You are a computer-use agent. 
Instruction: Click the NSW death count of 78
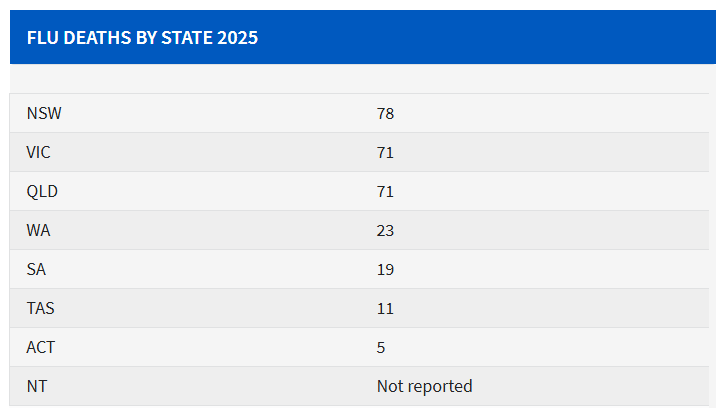point(386,114)
